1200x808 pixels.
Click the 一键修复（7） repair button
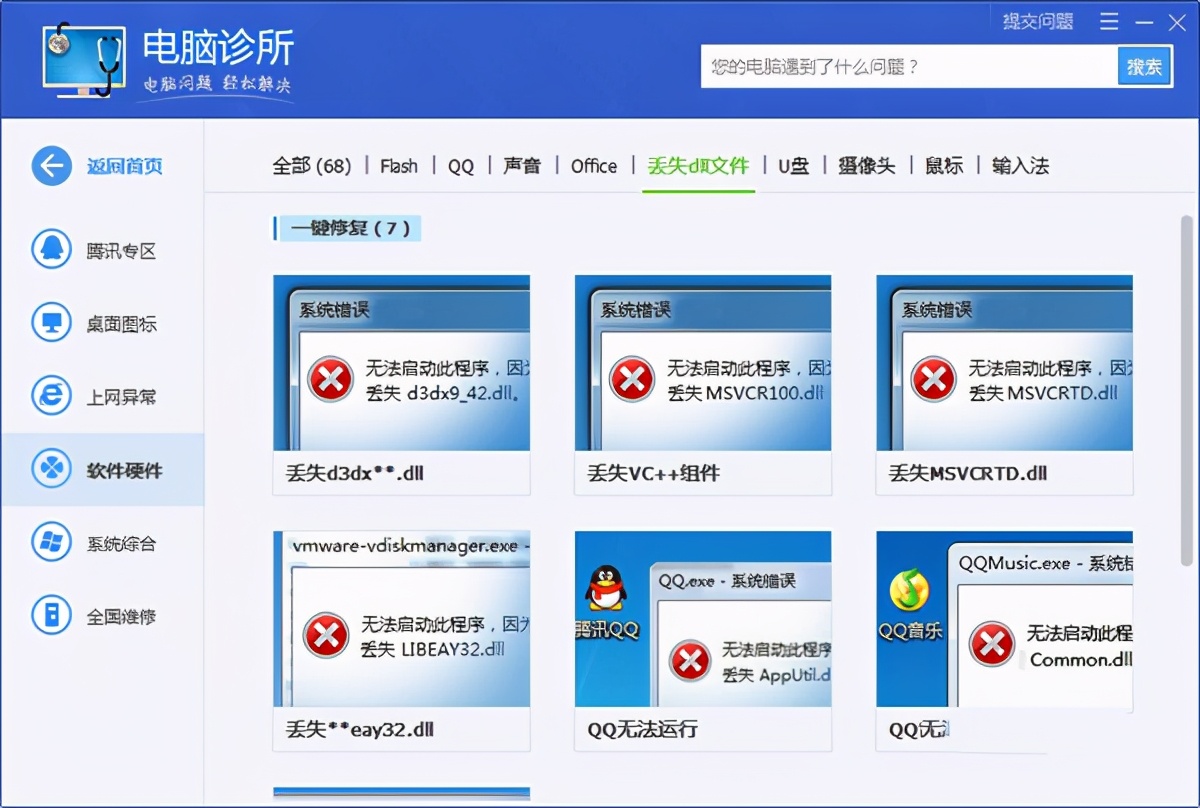coord(347,228)
